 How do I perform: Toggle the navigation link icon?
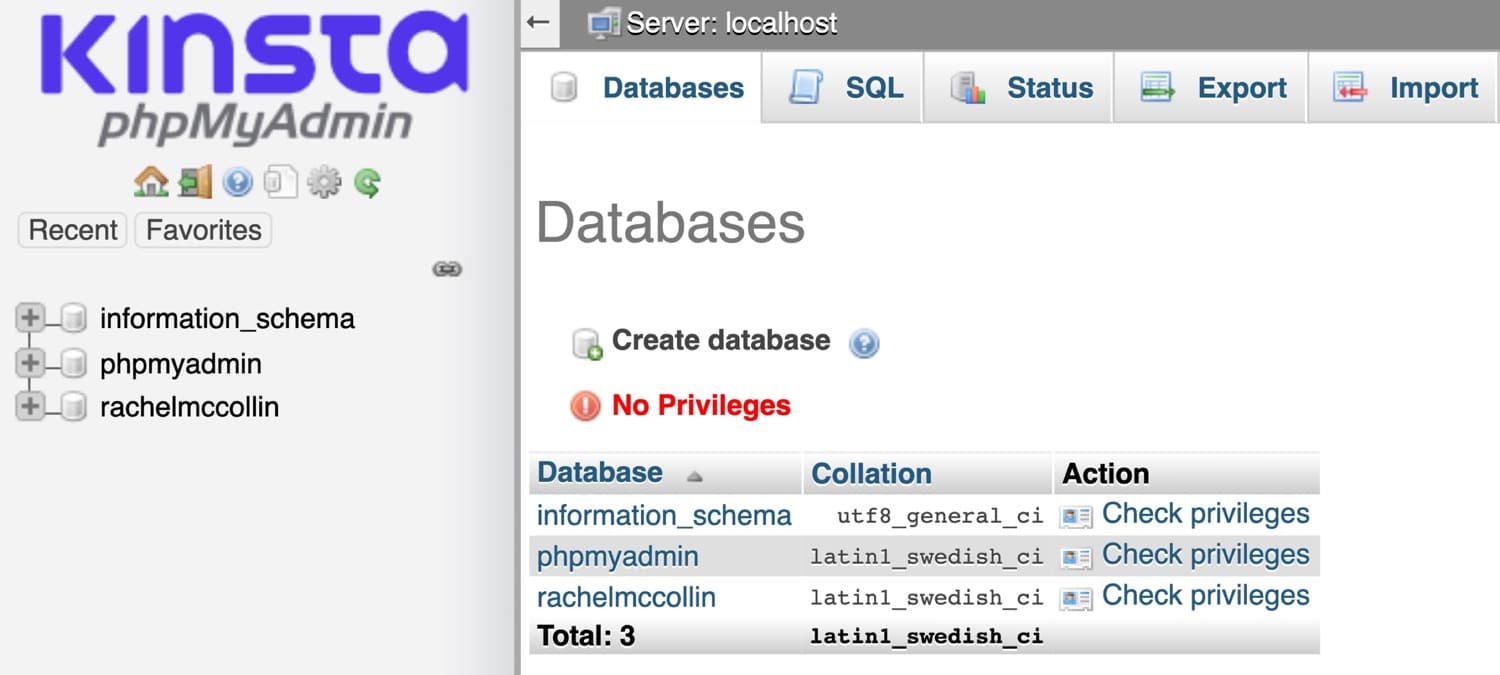click(x=447, y=269)
